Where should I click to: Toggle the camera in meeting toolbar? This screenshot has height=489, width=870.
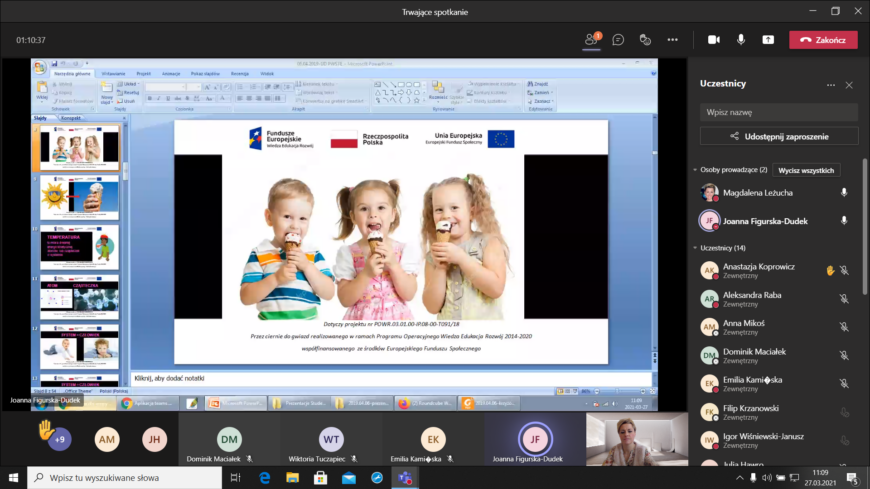click(x=714, y=40)
